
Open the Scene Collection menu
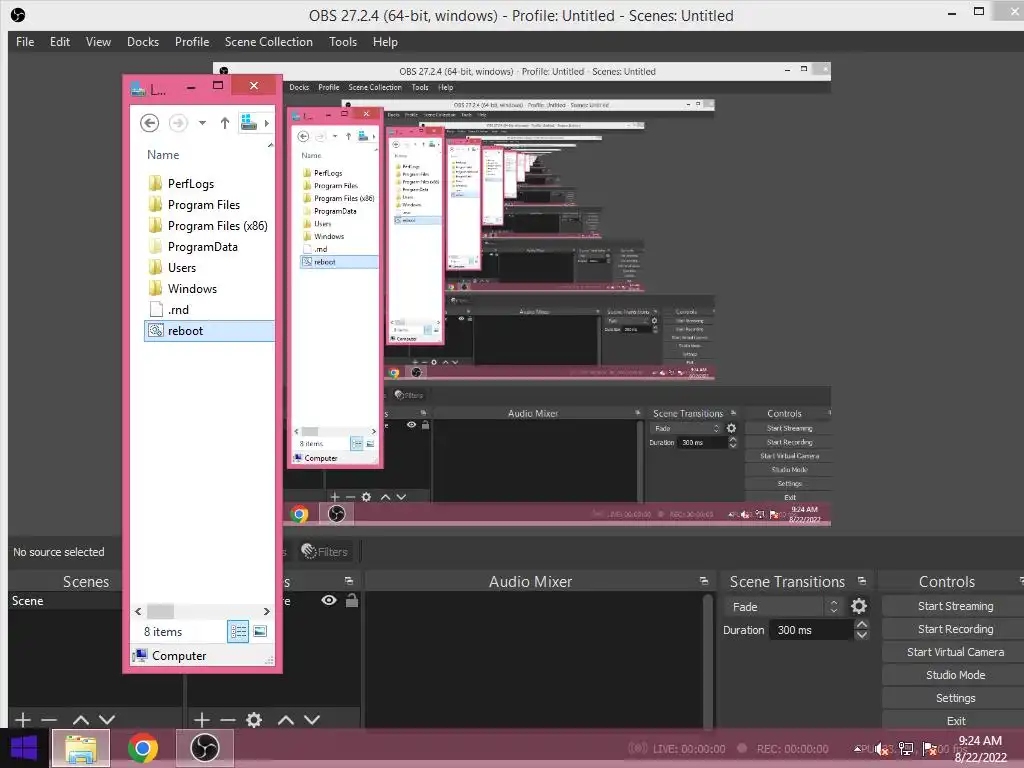(x=269, y=42)
